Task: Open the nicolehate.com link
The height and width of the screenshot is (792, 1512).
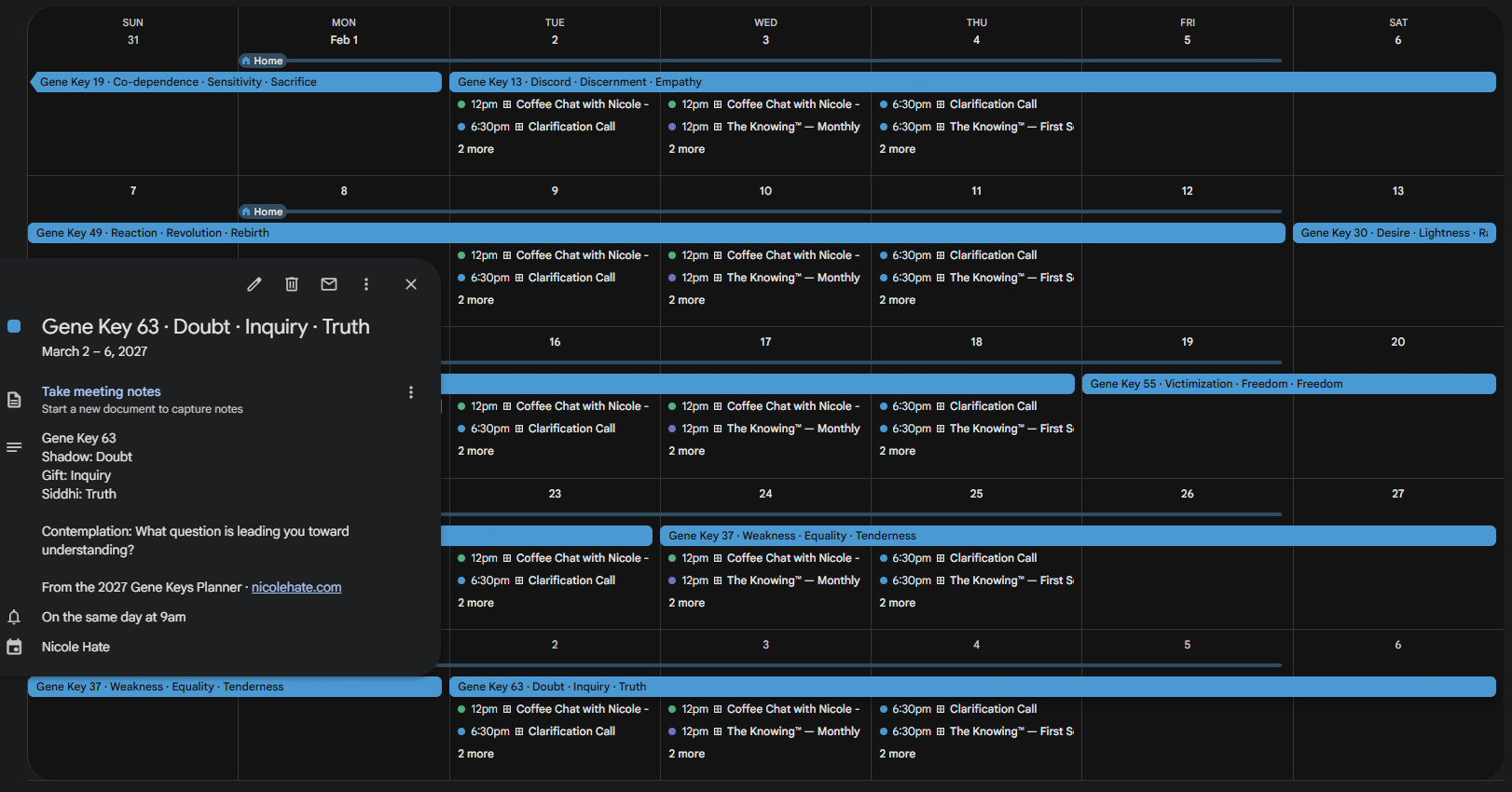Action: (x=296, y=587)
